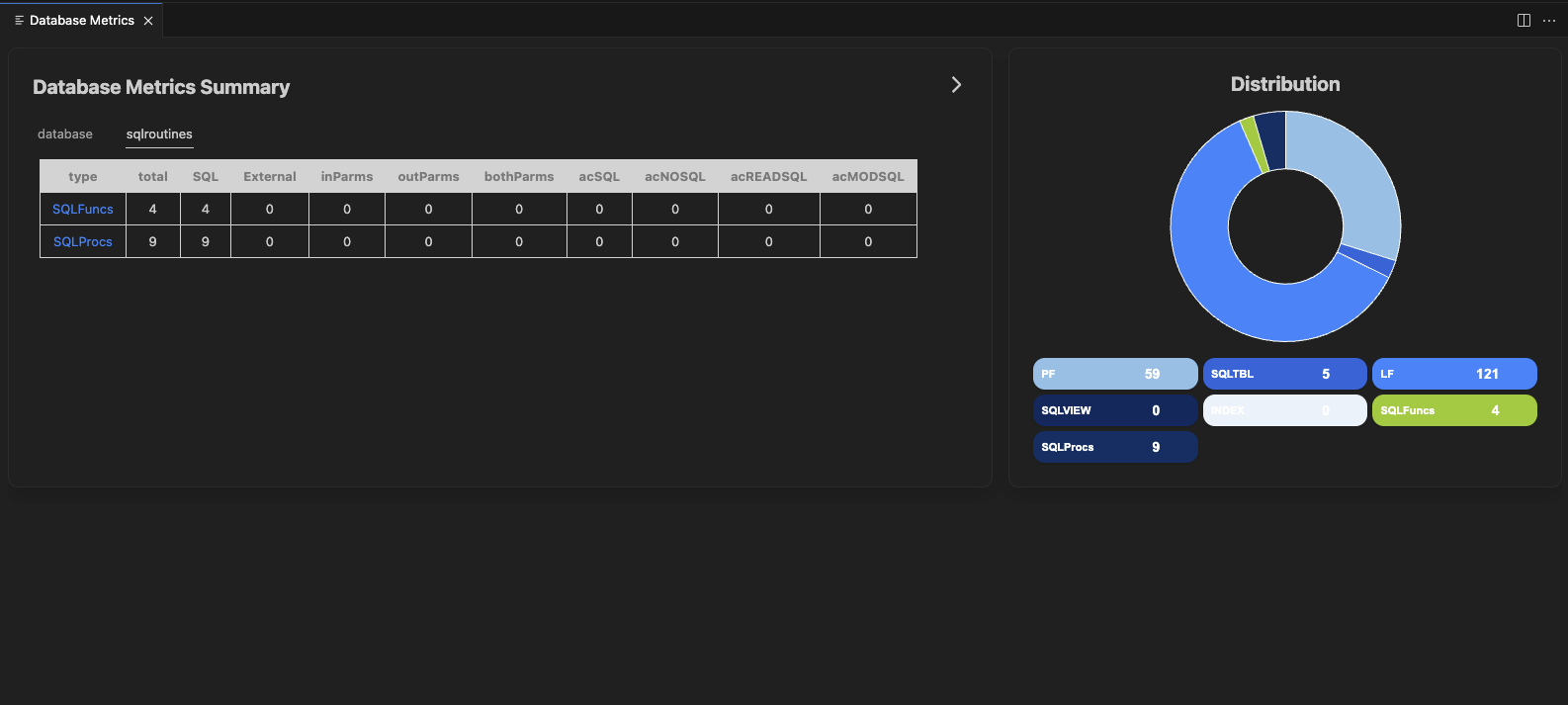1568x705 pixels.
Task: Click the acMODSQL column header
Action: point(868,177)
